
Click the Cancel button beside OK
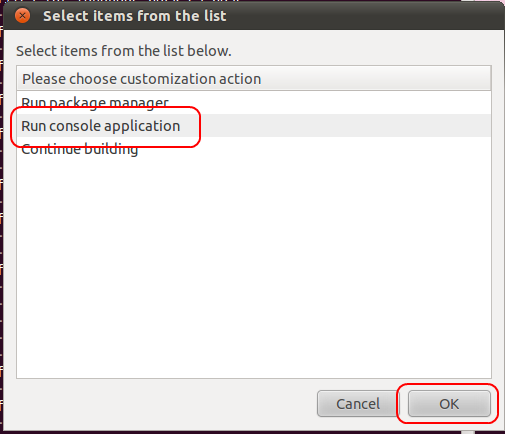(x=358, y=404)
